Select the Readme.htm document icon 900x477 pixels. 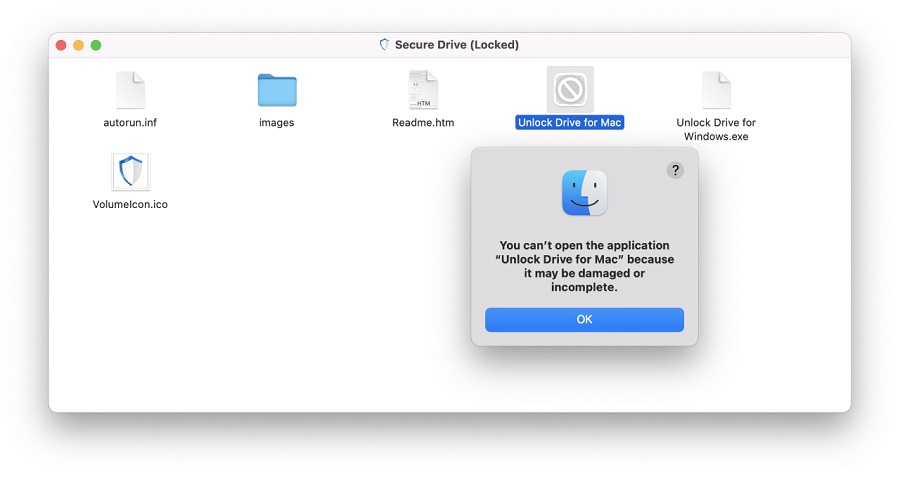pos(423,90)
